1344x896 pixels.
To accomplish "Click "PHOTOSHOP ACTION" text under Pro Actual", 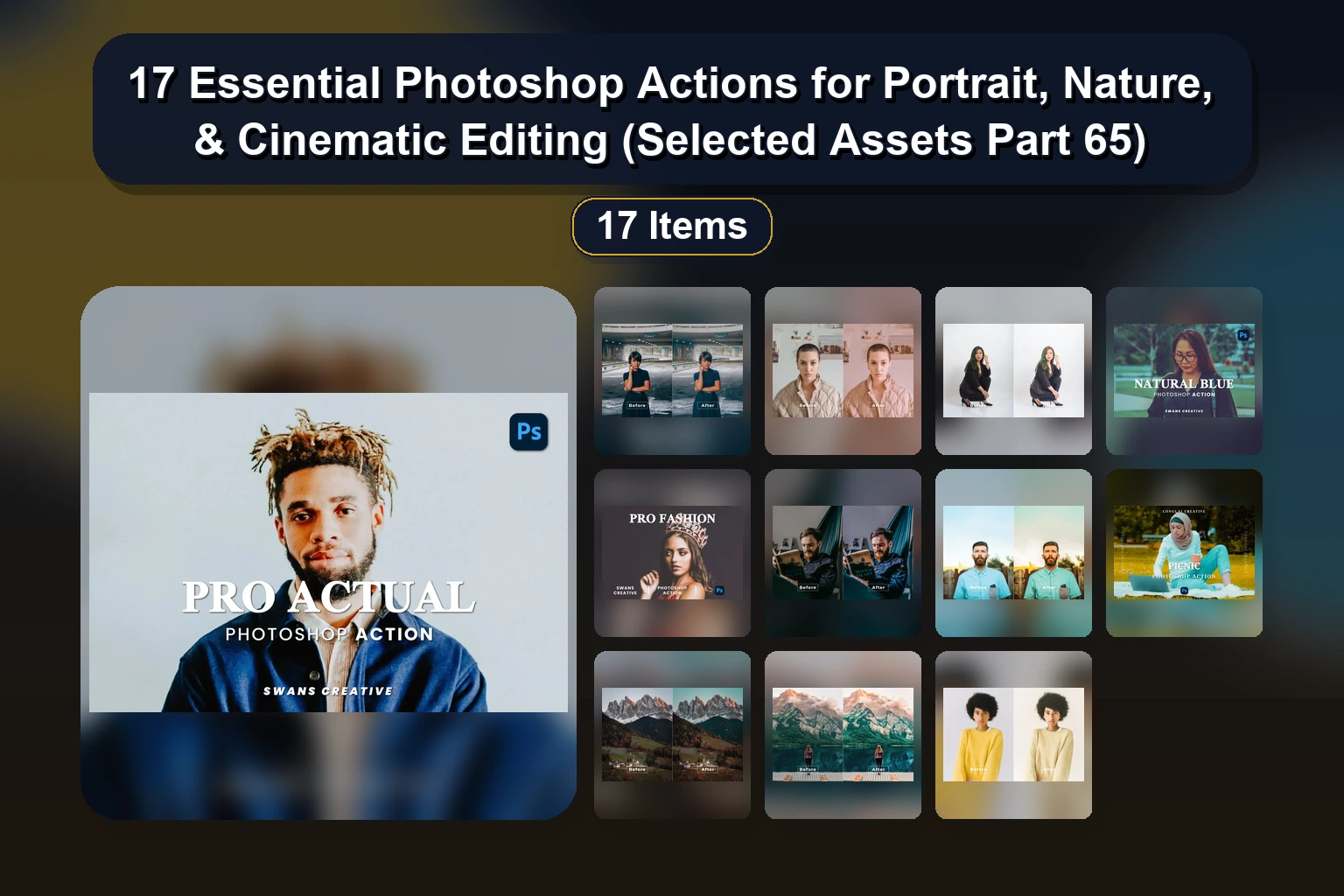I will [x=329, y=634].
